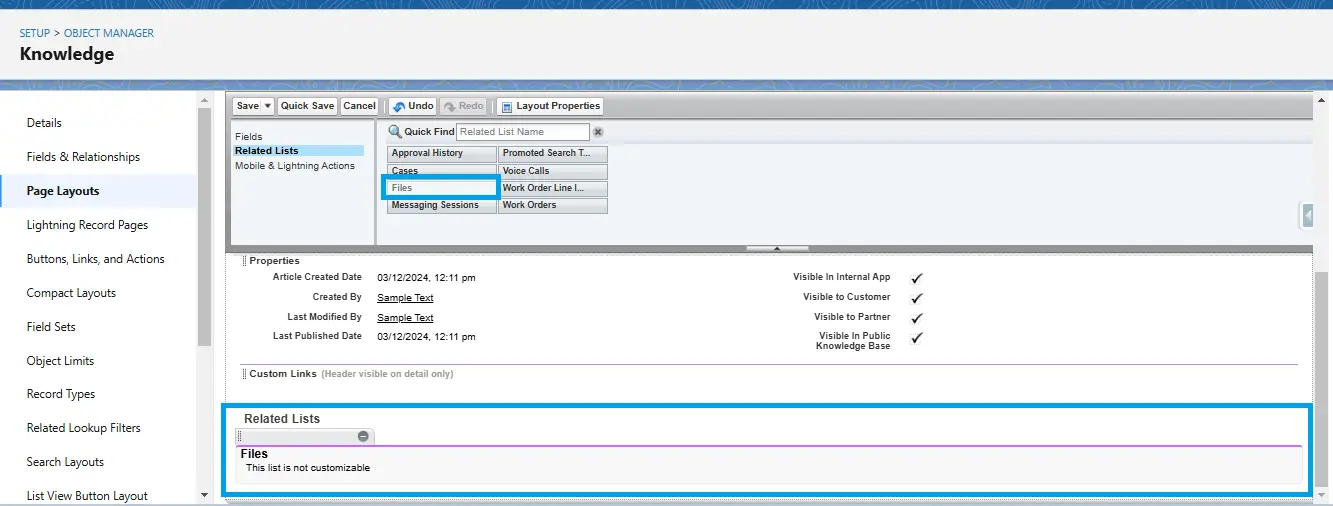Click the sidebar scrollbar down arrow

(205, 494)
